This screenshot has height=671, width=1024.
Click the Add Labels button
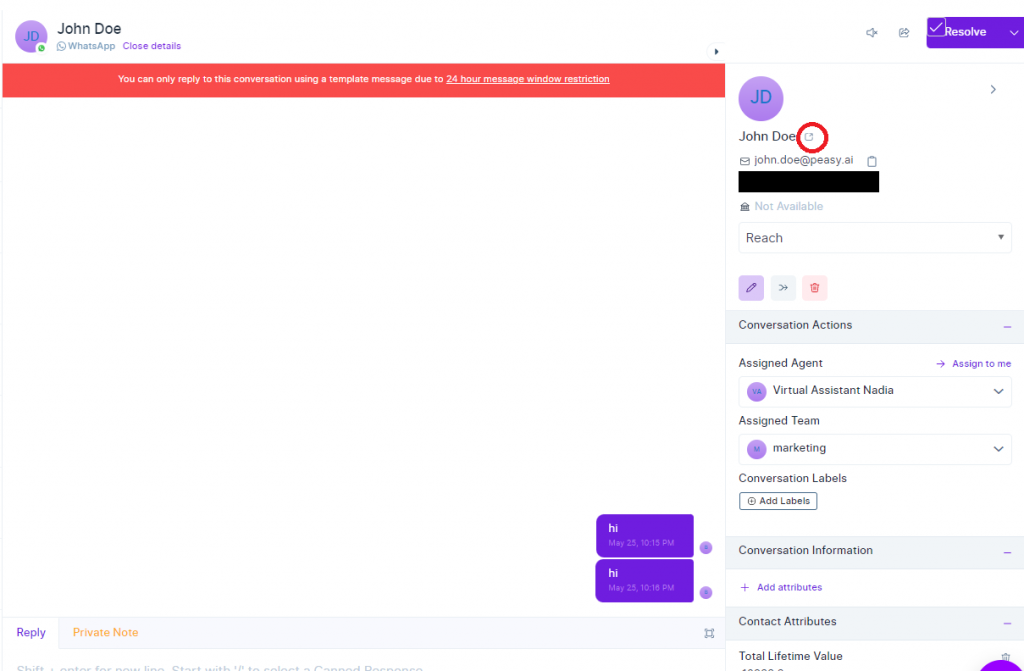click(x=778, y=501)
